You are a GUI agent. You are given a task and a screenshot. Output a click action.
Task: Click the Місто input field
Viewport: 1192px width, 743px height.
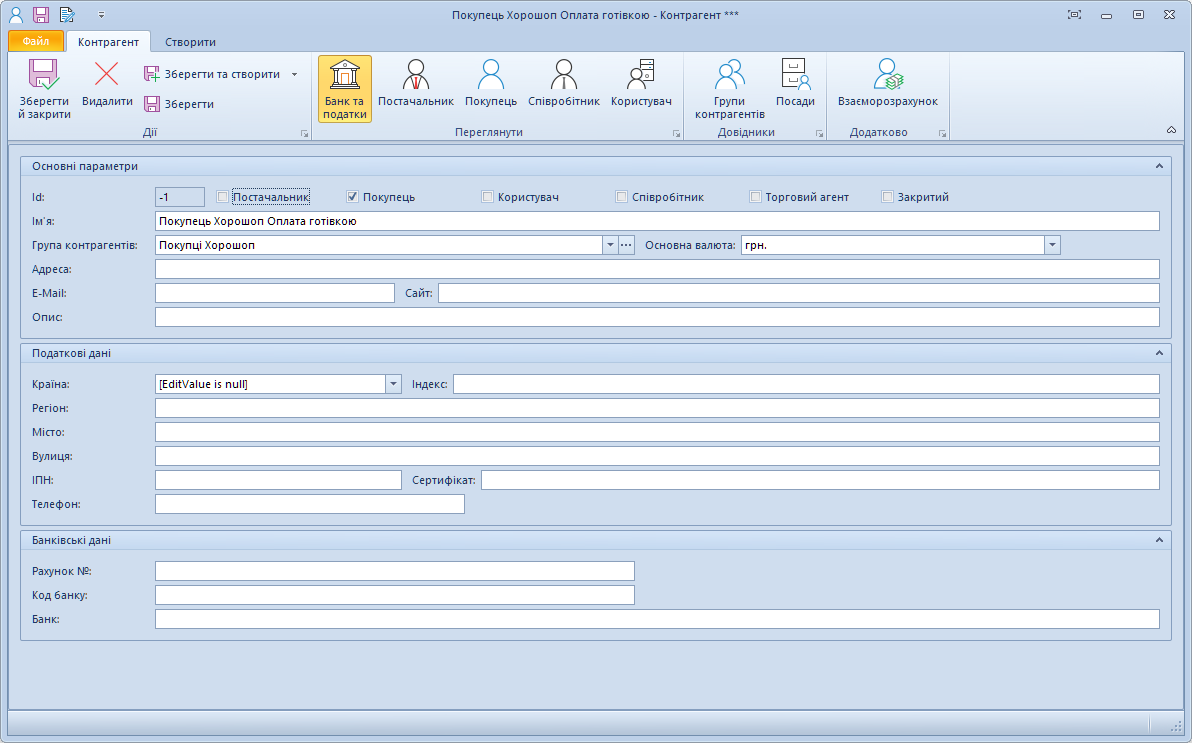pos(657,432)
